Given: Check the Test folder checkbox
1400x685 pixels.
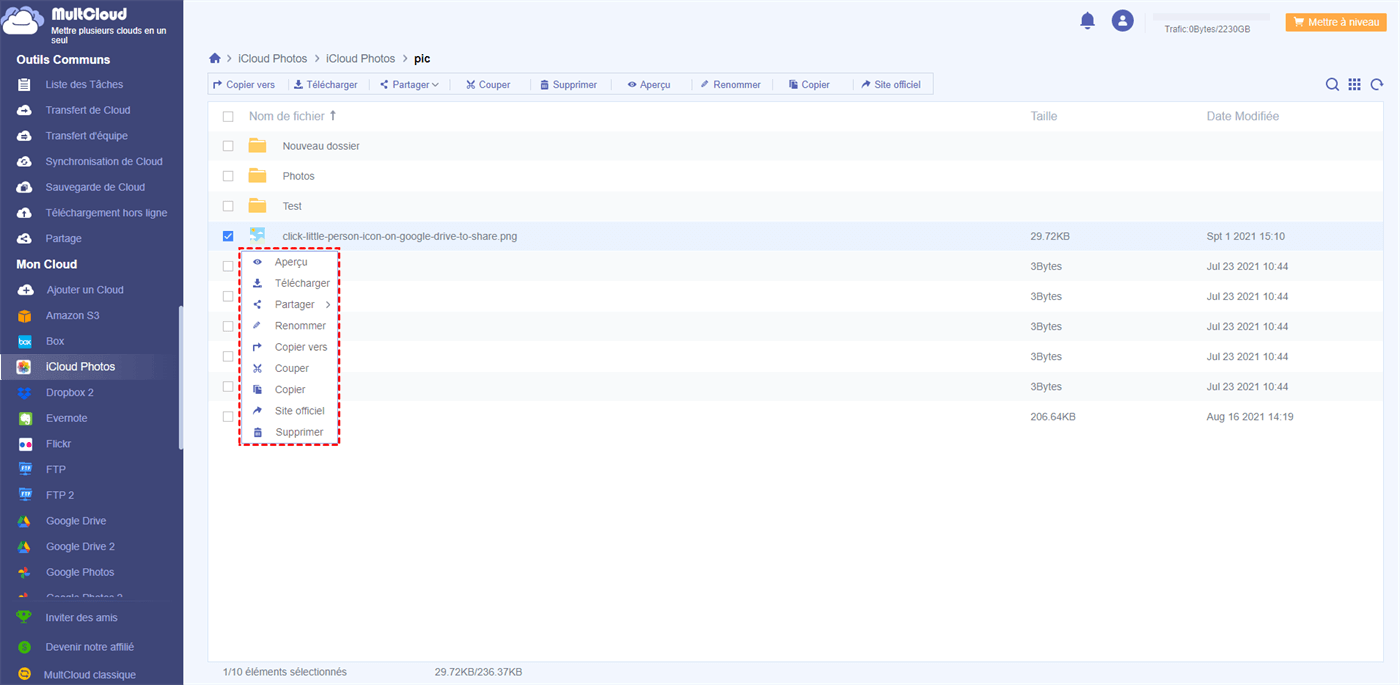Looking at the screenshot, I should coord(228,206).
